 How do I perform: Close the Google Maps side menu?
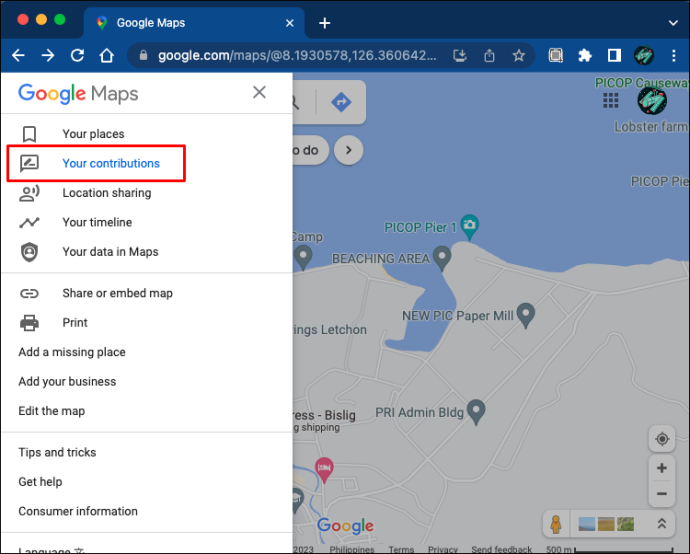259,92
